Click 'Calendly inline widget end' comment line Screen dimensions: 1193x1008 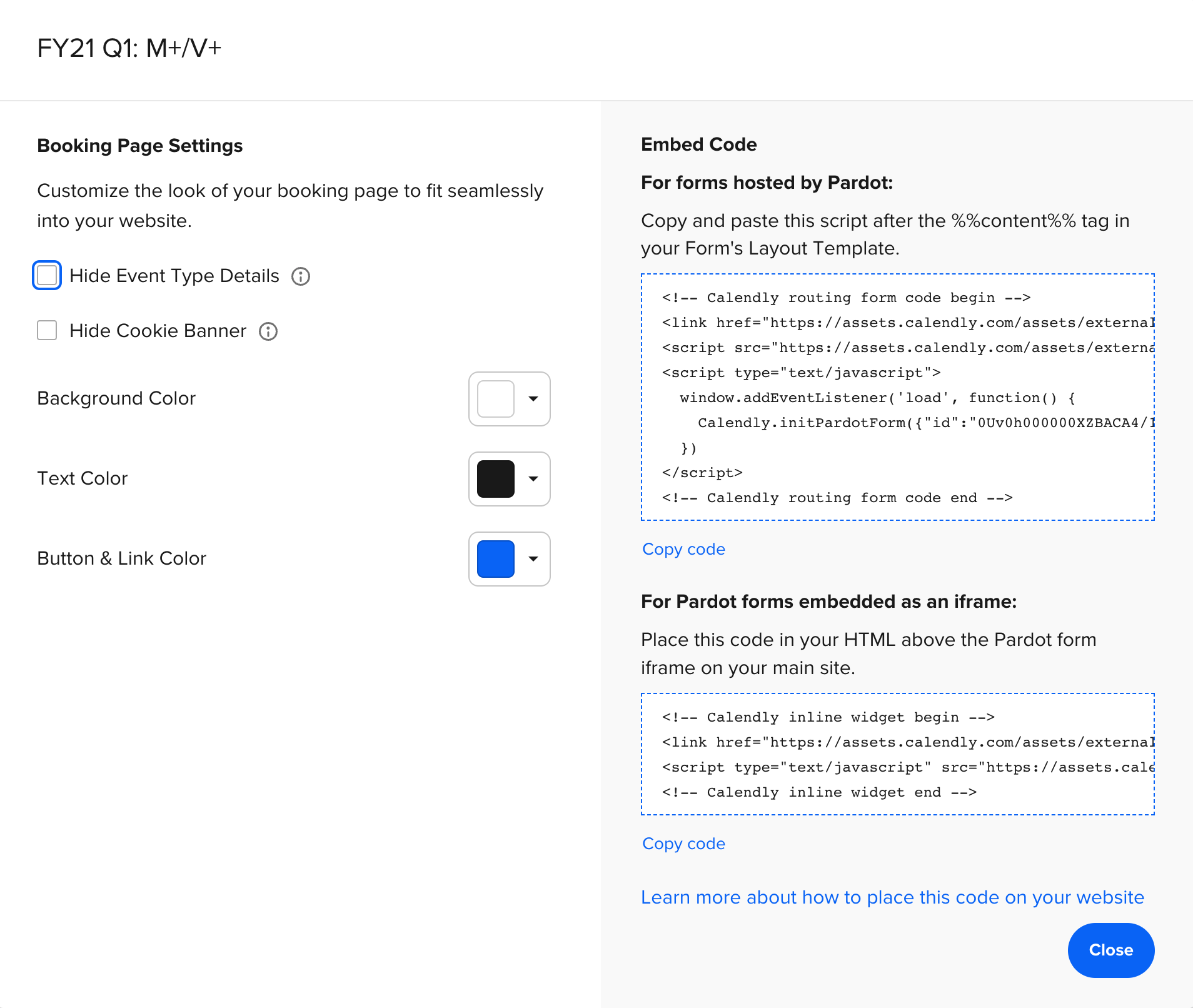click(x=819, y=792)
